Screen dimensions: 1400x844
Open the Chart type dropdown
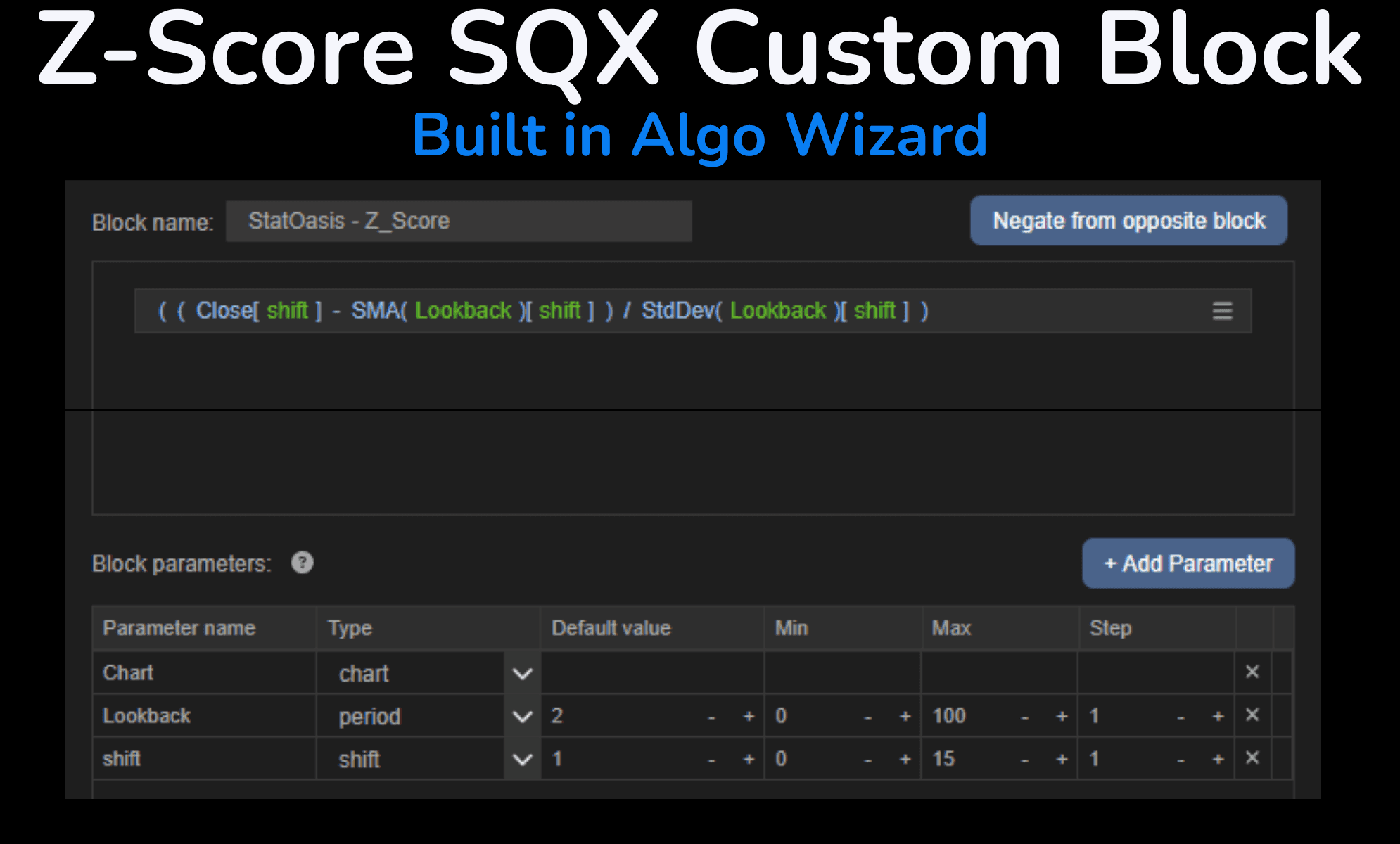point(522,673)
